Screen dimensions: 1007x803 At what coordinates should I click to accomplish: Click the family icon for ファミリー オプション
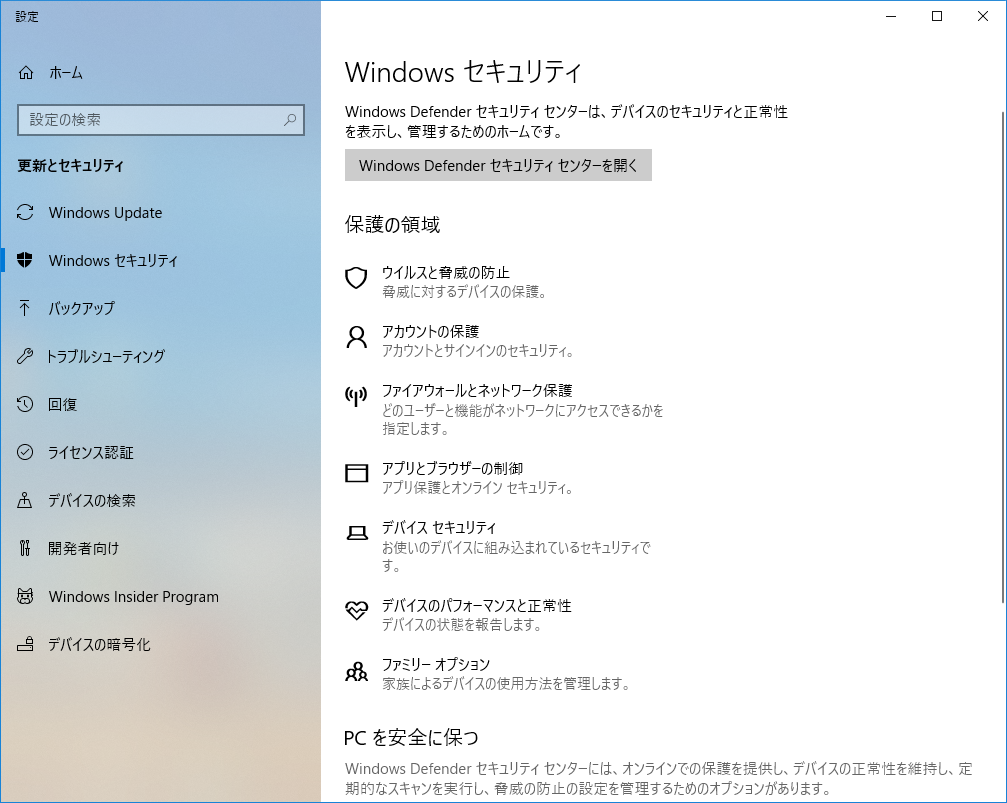[356, 671]
